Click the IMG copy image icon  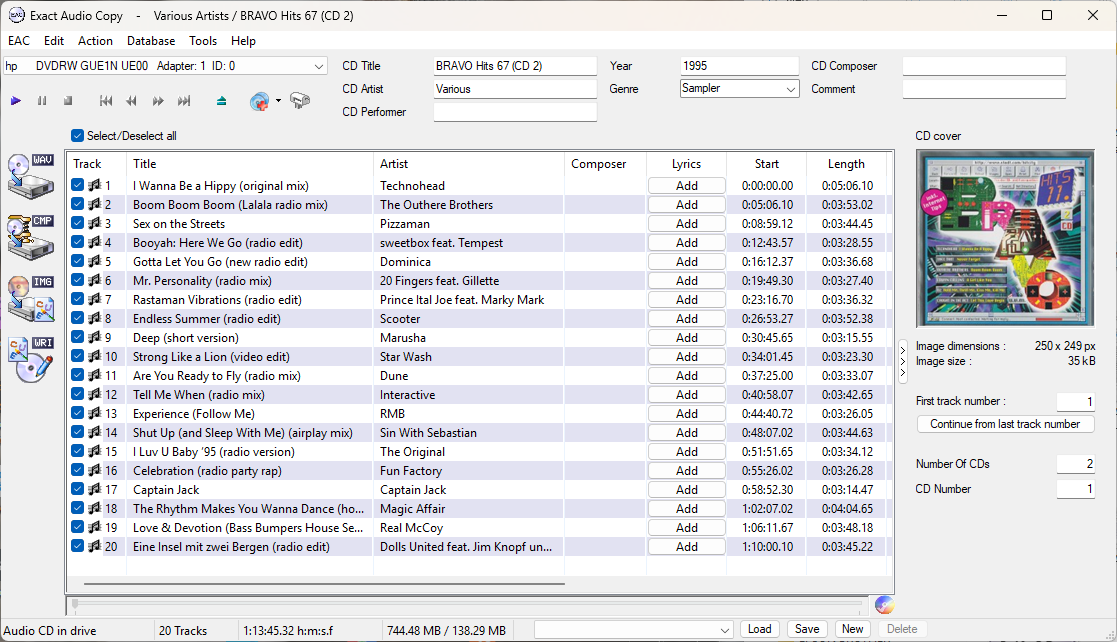(x=30, y=298)
